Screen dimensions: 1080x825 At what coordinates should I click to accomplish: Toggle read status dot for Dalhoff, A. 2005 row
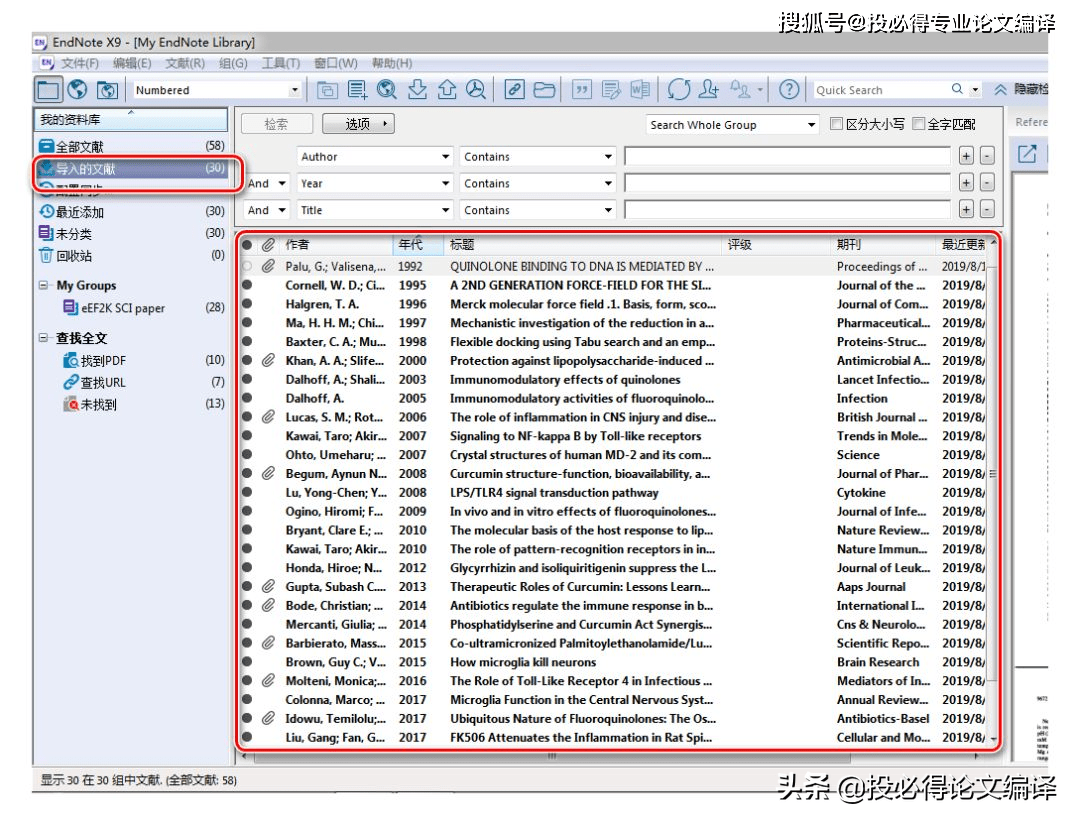tap(247, 397)
